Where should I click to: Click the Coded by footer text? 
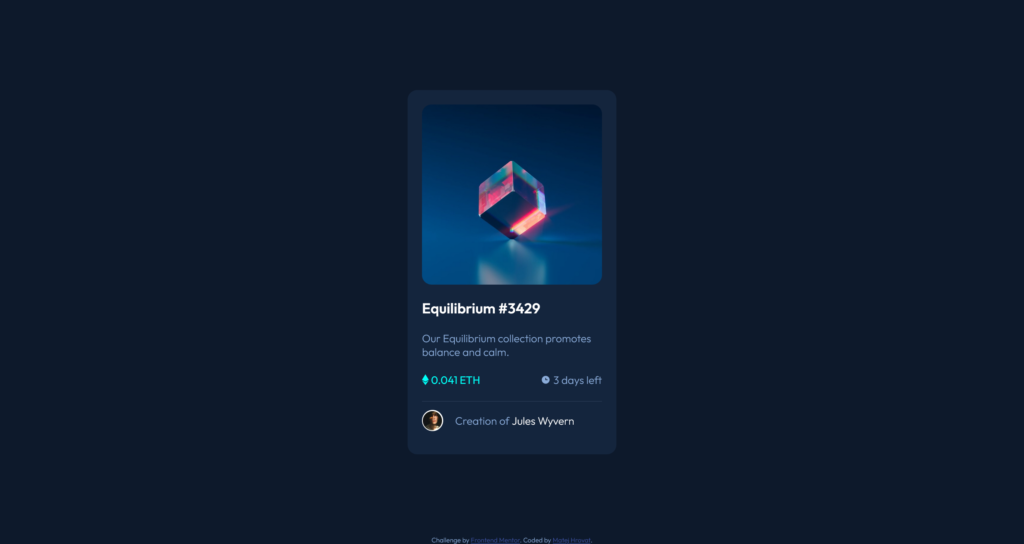tap(537, 540)
